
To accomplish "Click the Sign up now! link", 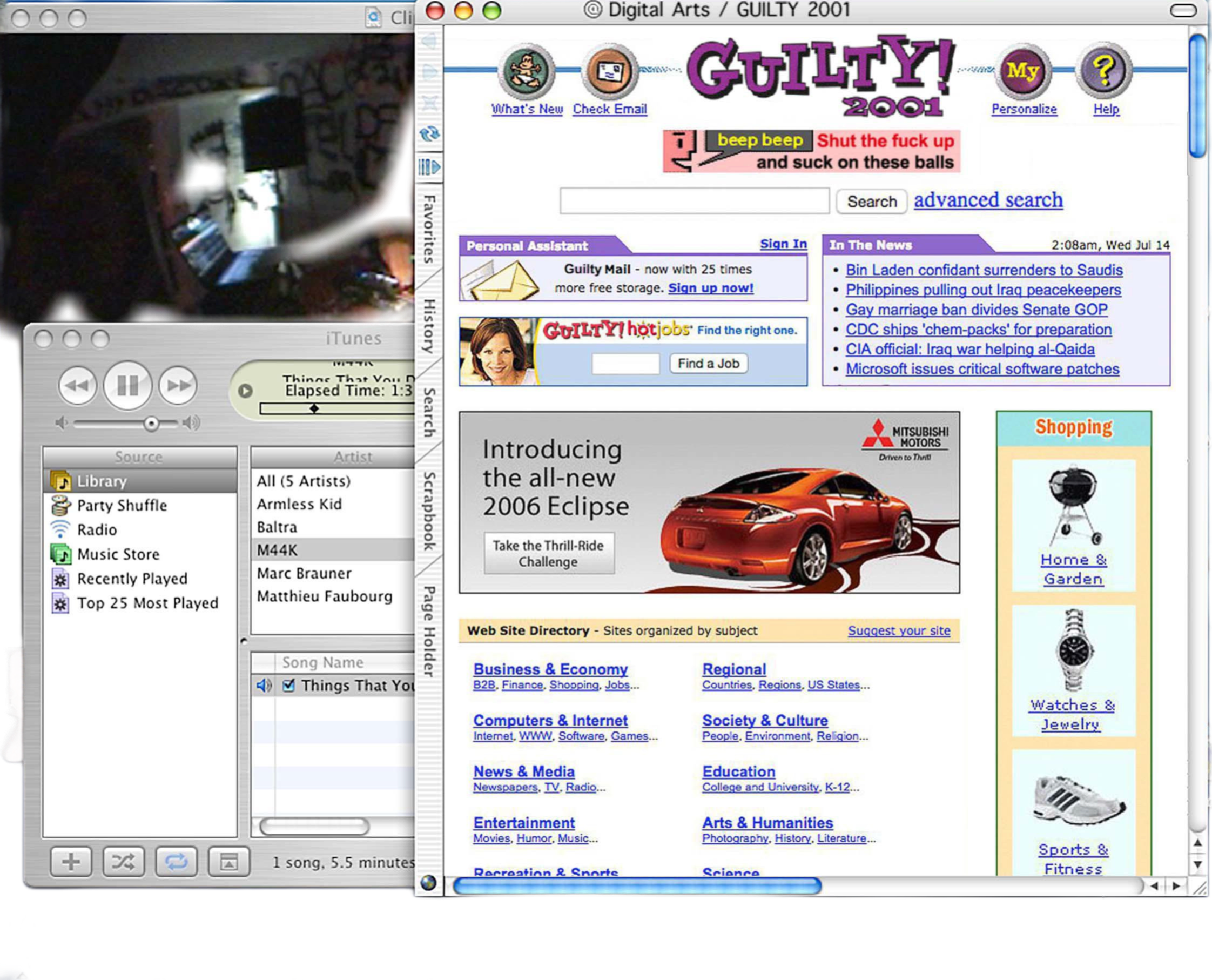I will (711, 288).
